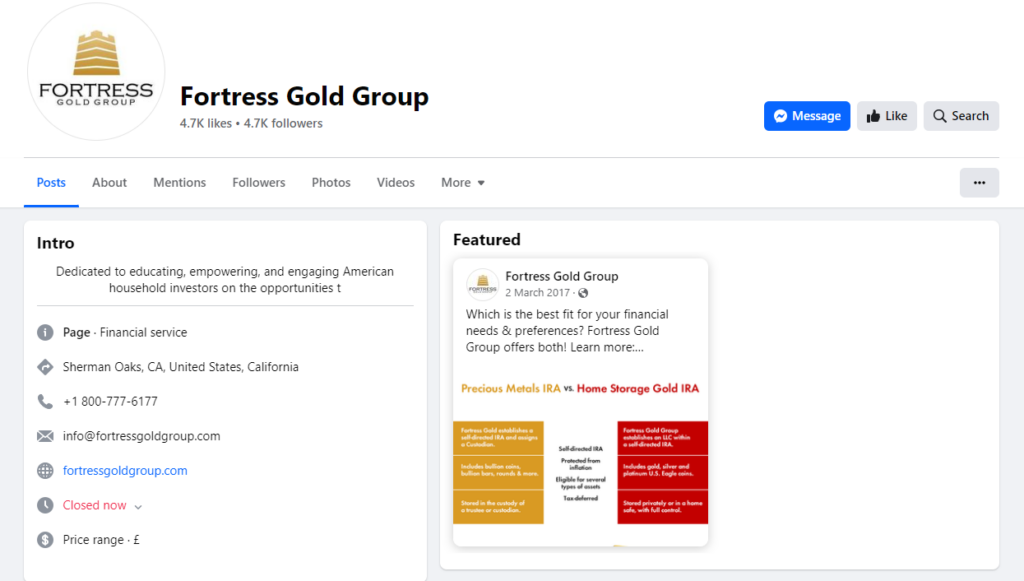Click the opening hours clock icon
The width and height of the screenshot is (1024, 581).
point(45,505)
